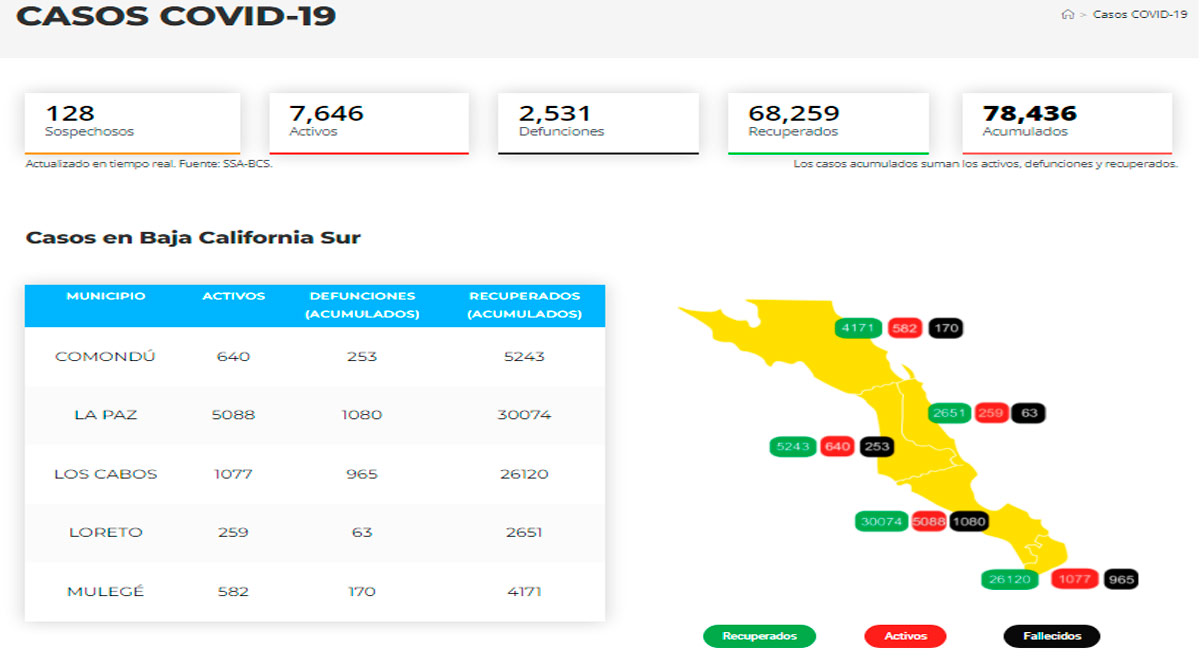
Task: Click La Paz active cases value 5088 in table
Action: pos(234,415)
